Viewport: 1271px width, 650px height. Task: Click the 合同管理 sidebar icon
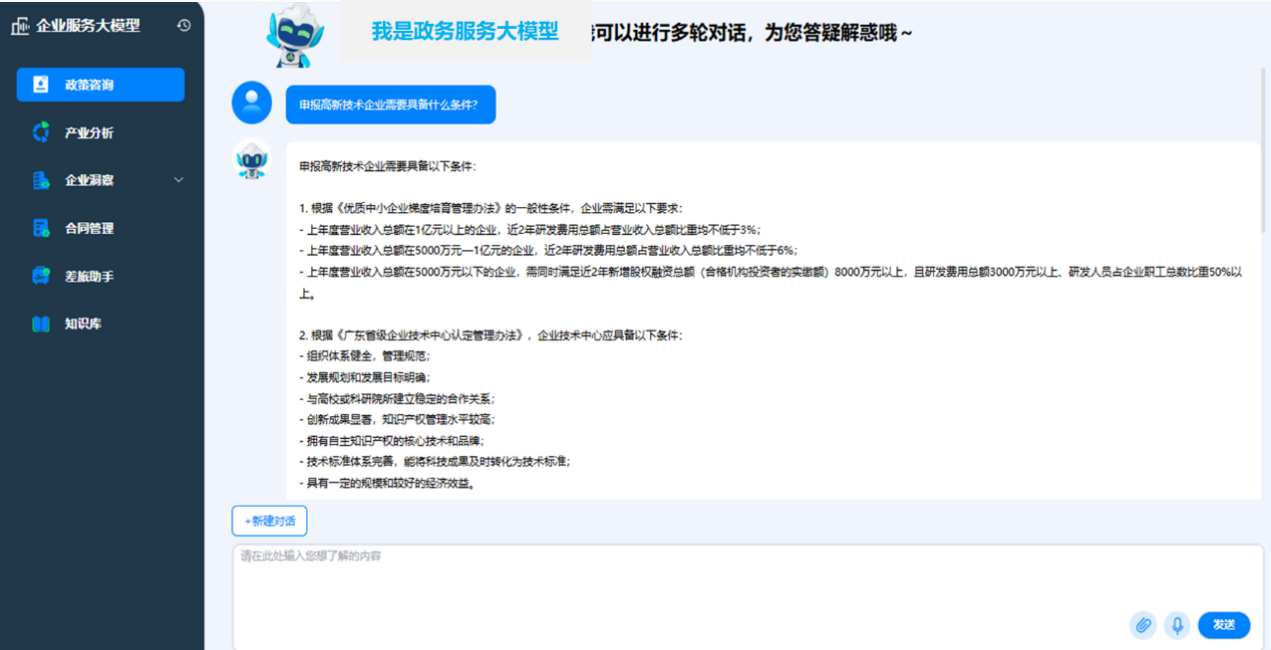pyautogui.click(x=41, y=228)
